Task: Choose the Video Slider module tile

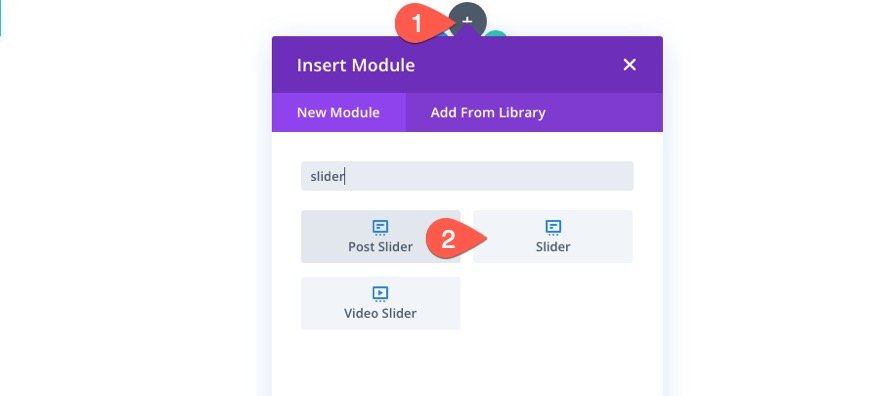Action: click(381, 303)
